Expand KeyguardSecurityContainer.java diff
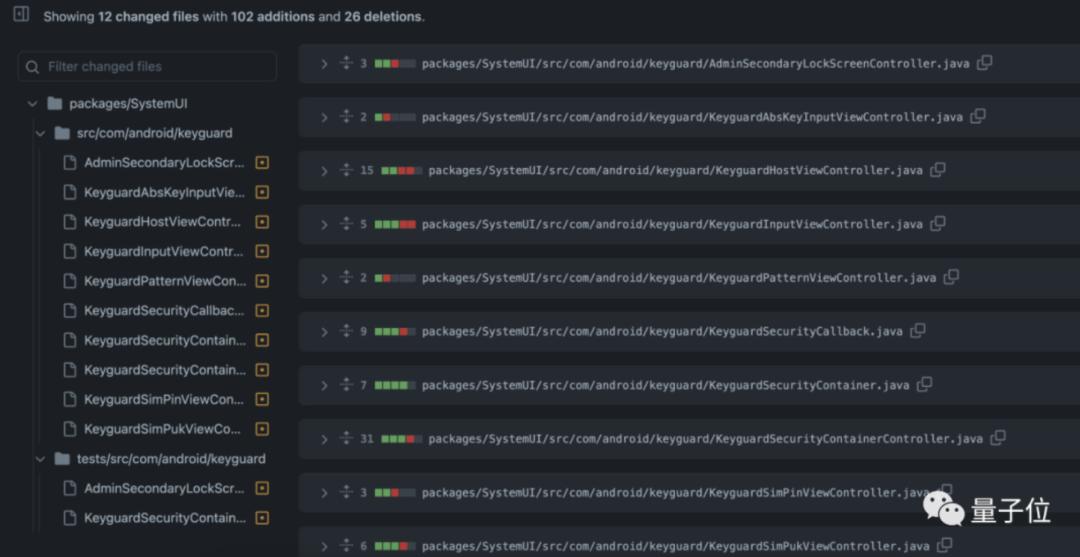The width and height of the screenshot is (1080, 557). coord(324,386)
